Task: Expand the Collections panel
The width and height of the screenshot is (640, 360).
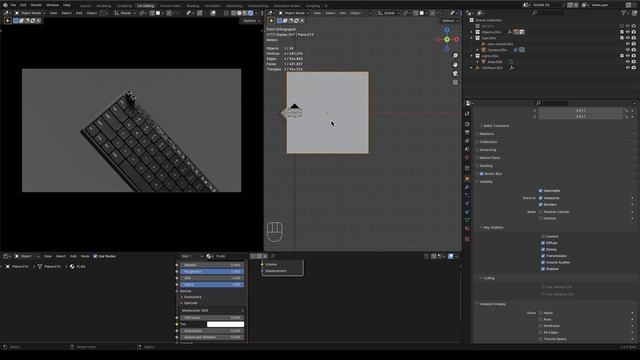Action: pos(488,142)
